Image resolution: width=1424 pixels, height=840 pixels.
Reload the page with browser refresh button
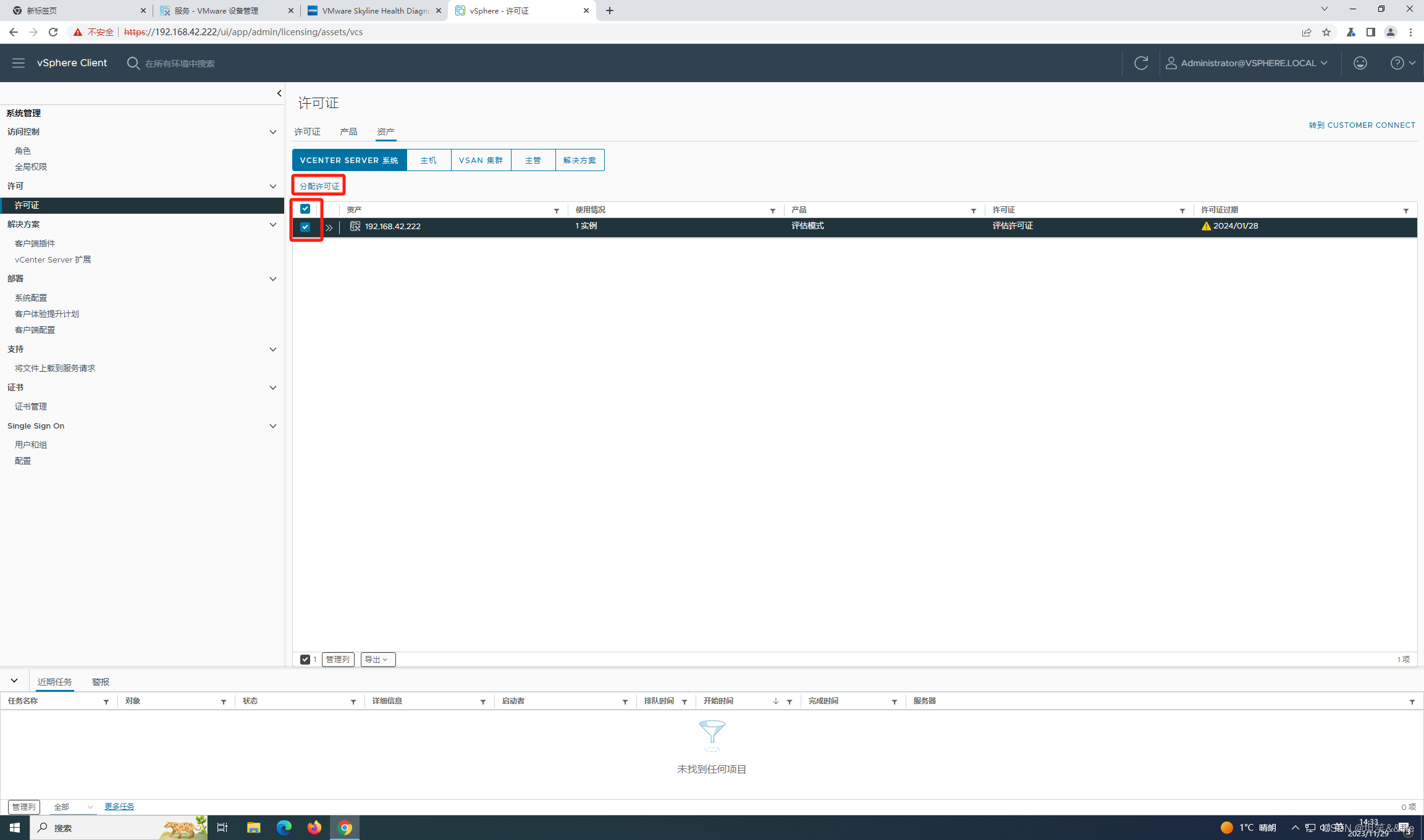point(53,32)
